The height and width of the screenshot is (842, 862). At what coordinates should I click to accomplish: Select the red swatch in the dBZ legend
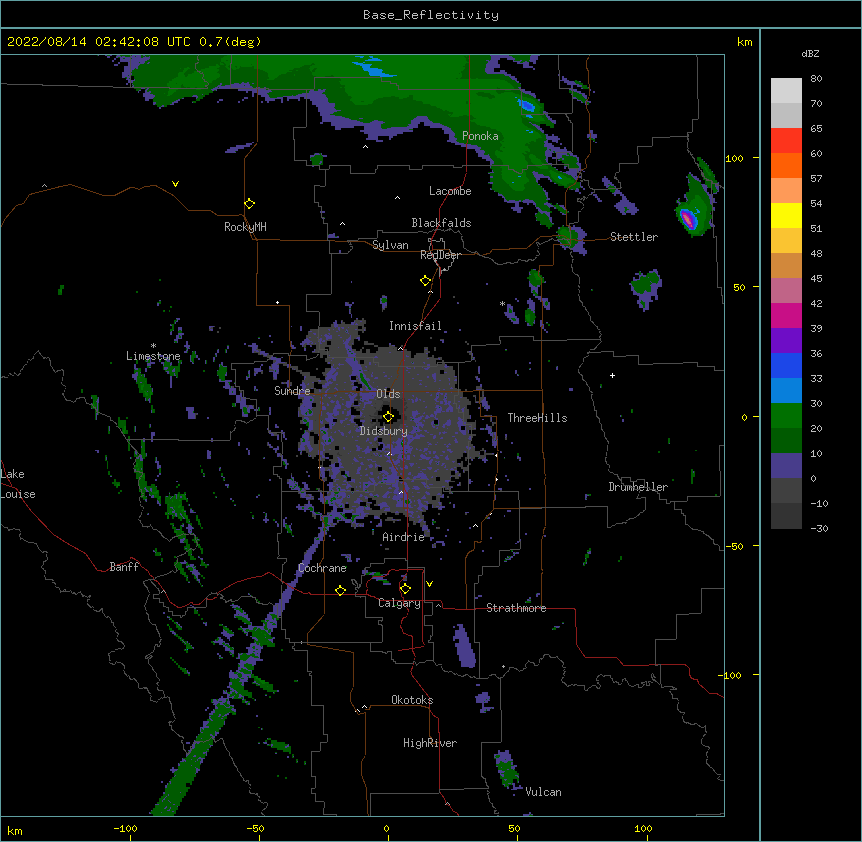point(786,141)
